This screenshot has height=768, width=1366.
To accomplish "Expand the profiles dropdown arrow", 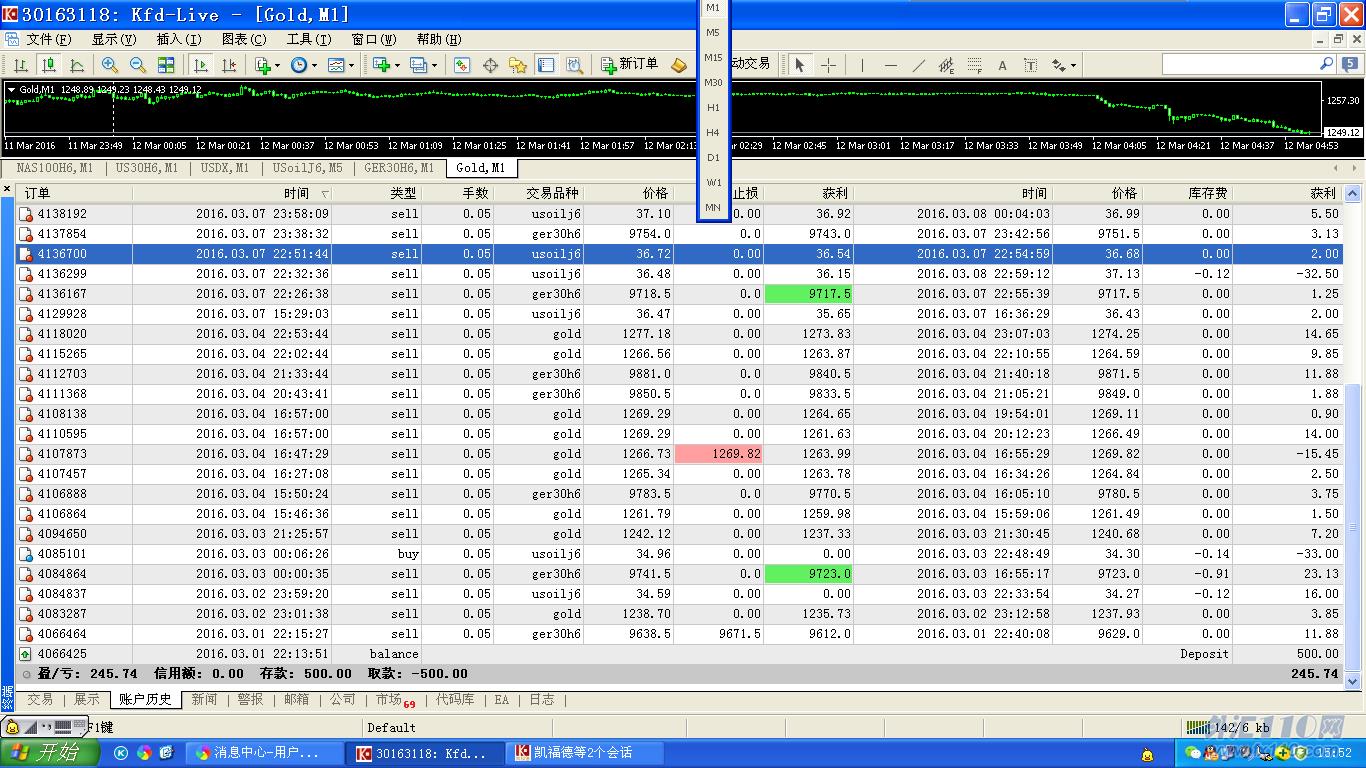I will [x=434, y=66].
